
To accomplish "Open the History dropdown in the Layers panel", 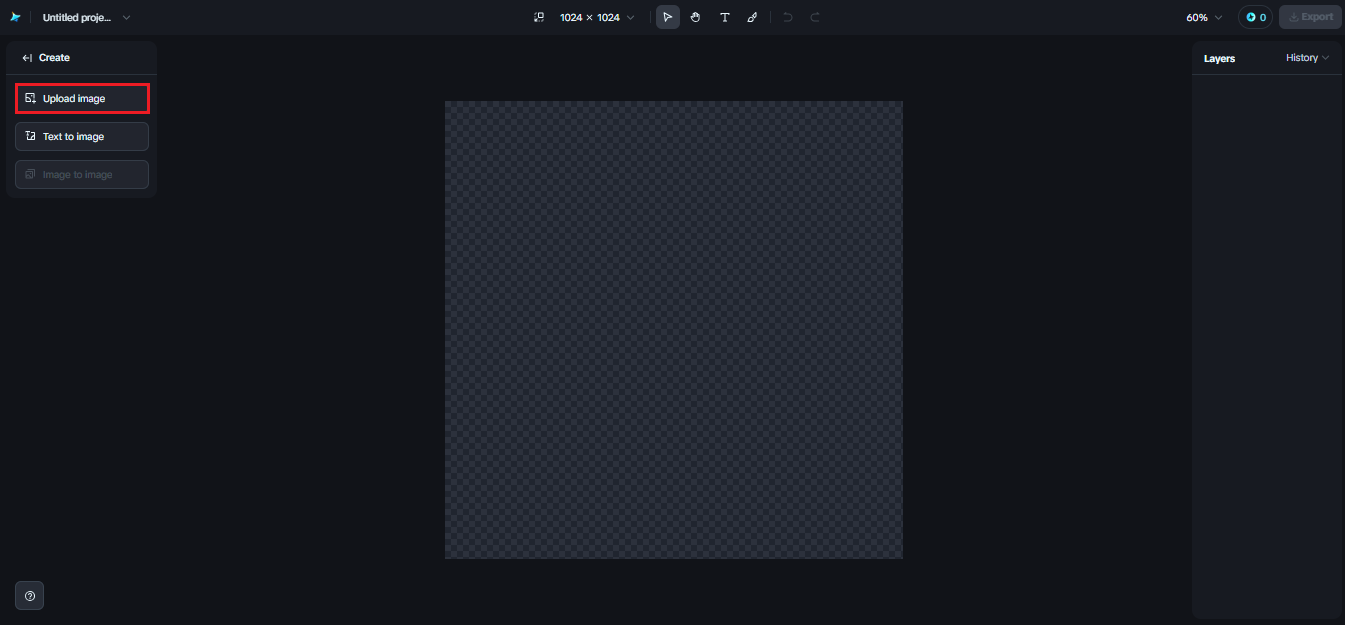I will click(x=1307, y=57).
